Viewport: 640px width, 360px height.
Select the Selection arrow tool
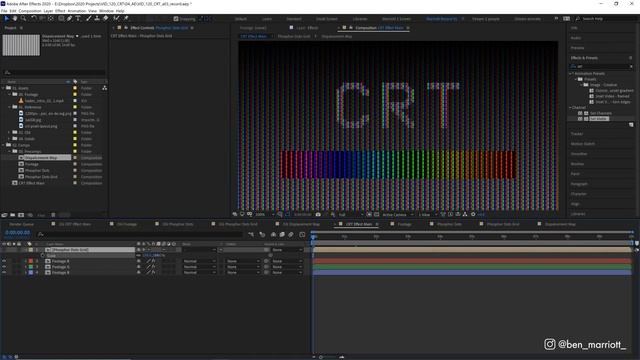pos(7,18)
